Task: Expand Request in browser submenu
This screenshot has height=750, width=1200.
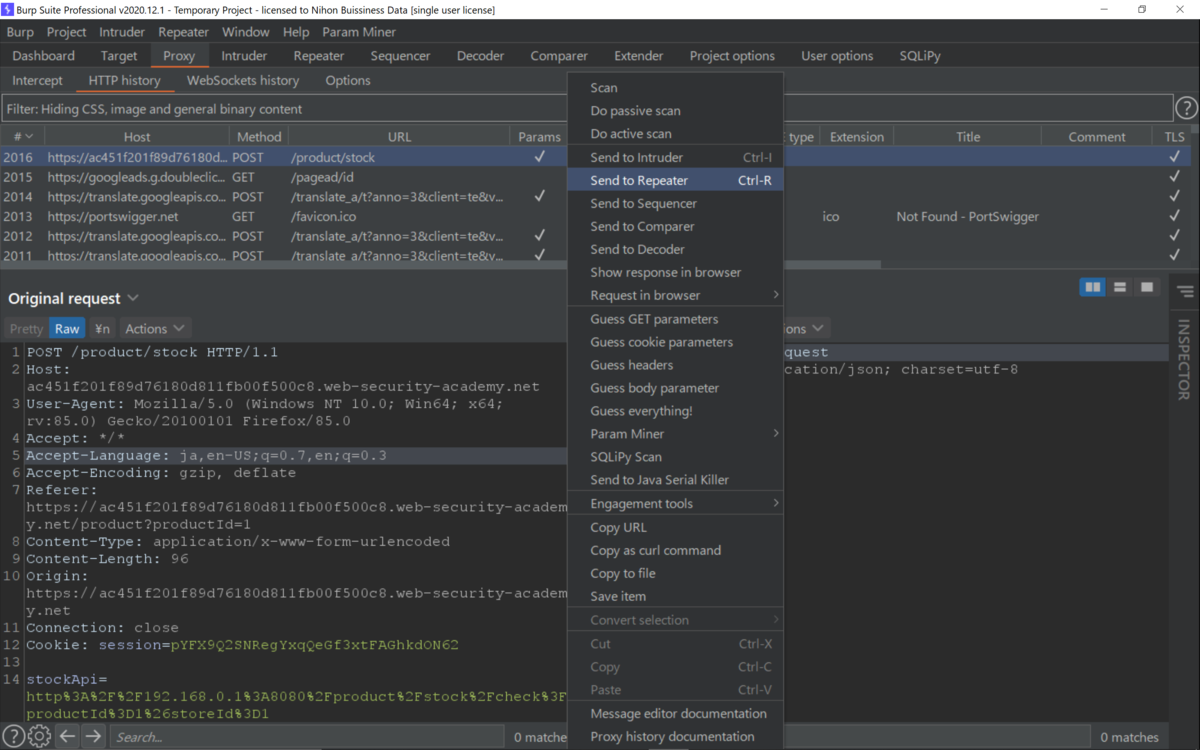Action: click(675, 295)
